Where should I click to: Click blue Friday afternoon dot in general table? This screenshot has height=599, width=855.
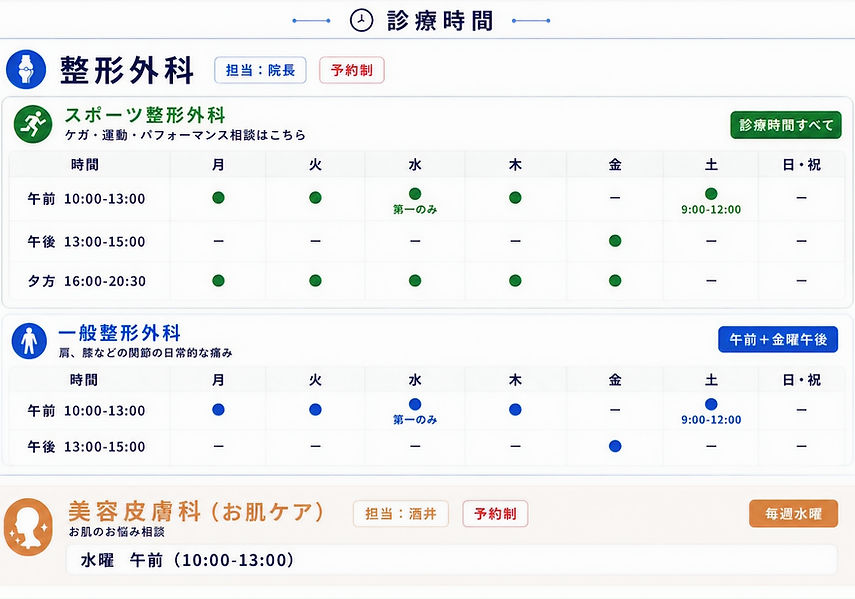click(x=615, y=446)
